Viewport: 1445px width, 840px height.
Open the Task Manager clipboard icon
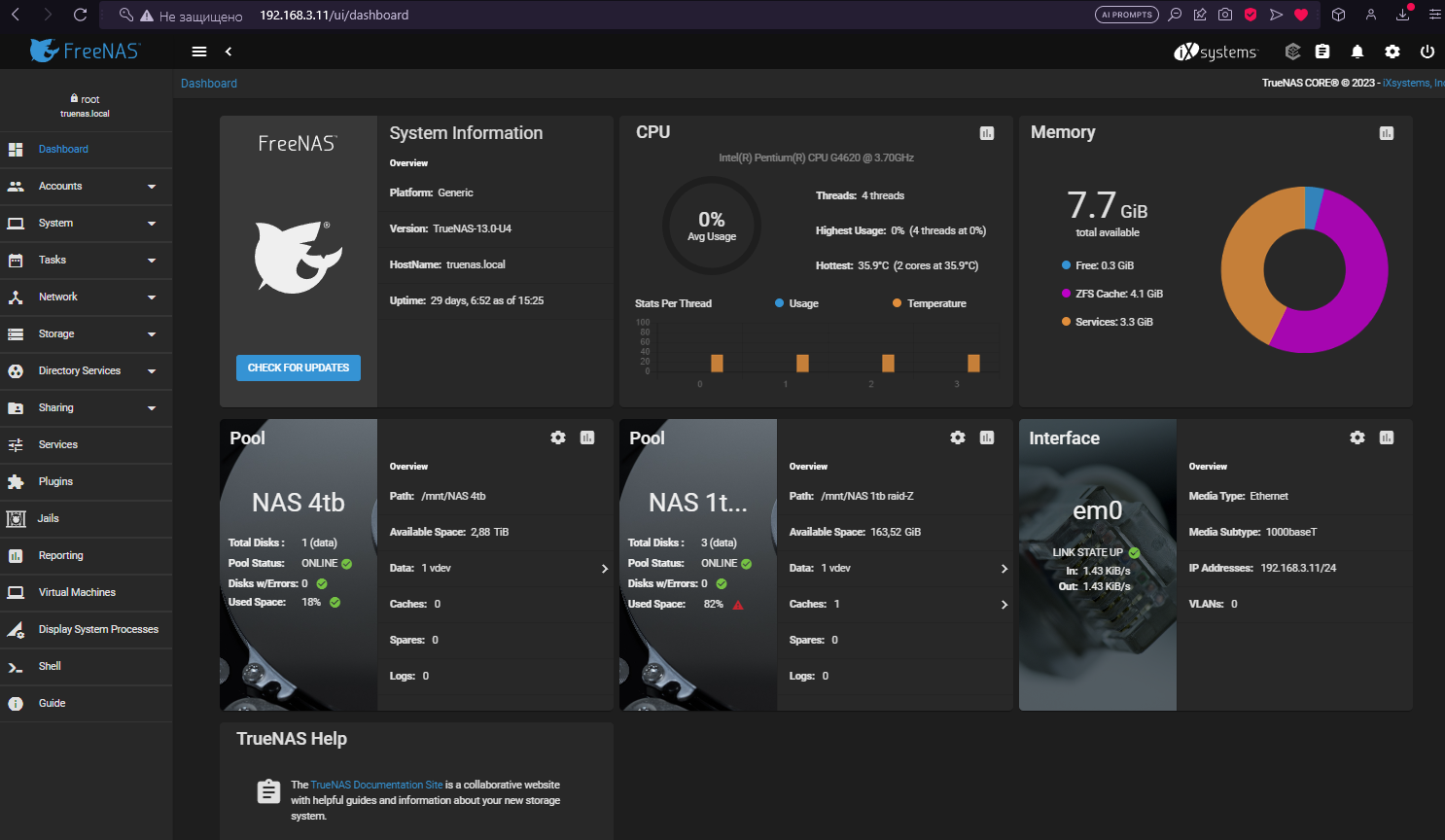(1322, 52)
